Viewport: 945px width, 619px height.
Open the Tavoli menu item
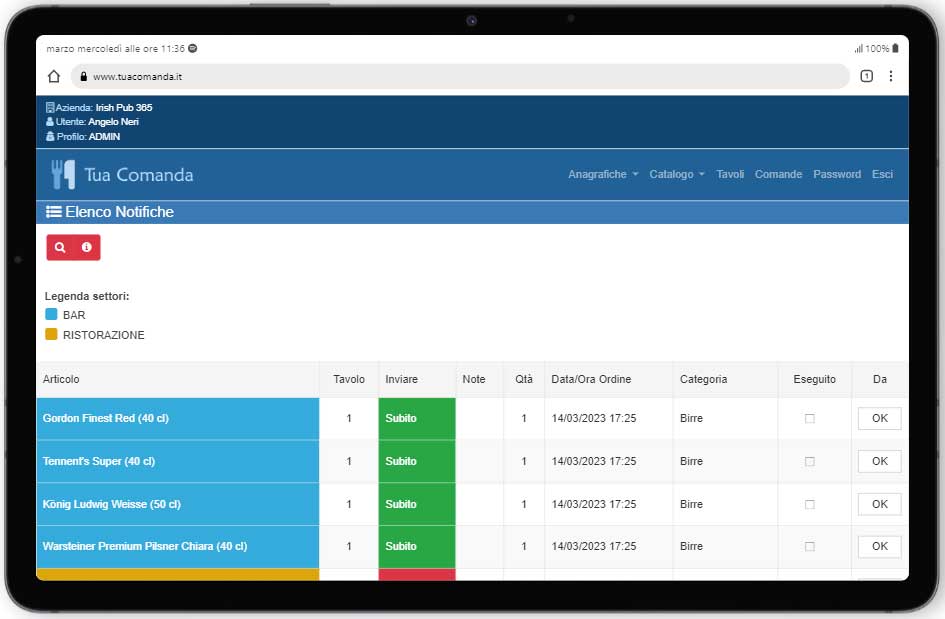(x=730, y=174)
